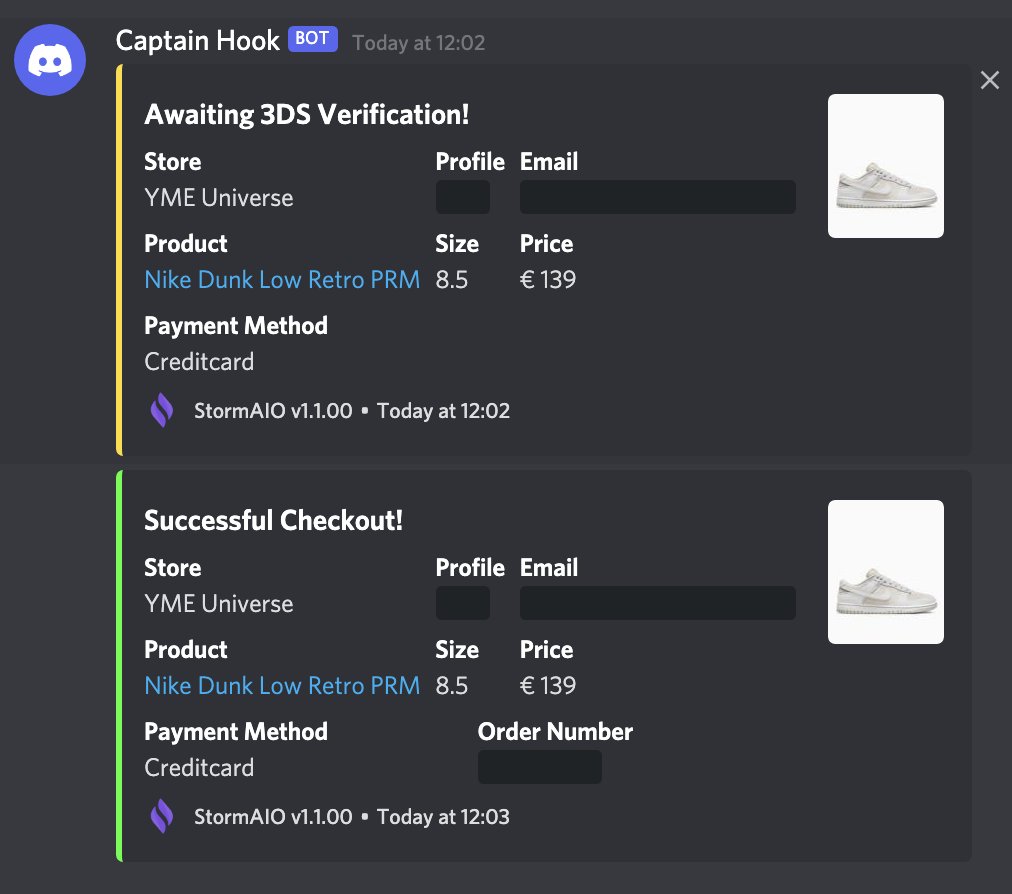Open sneaker thumbnail in Successful Checkout embed
Image resolution: width=1012 pixels, height=894 pixels.
click(x=886, y=572)
